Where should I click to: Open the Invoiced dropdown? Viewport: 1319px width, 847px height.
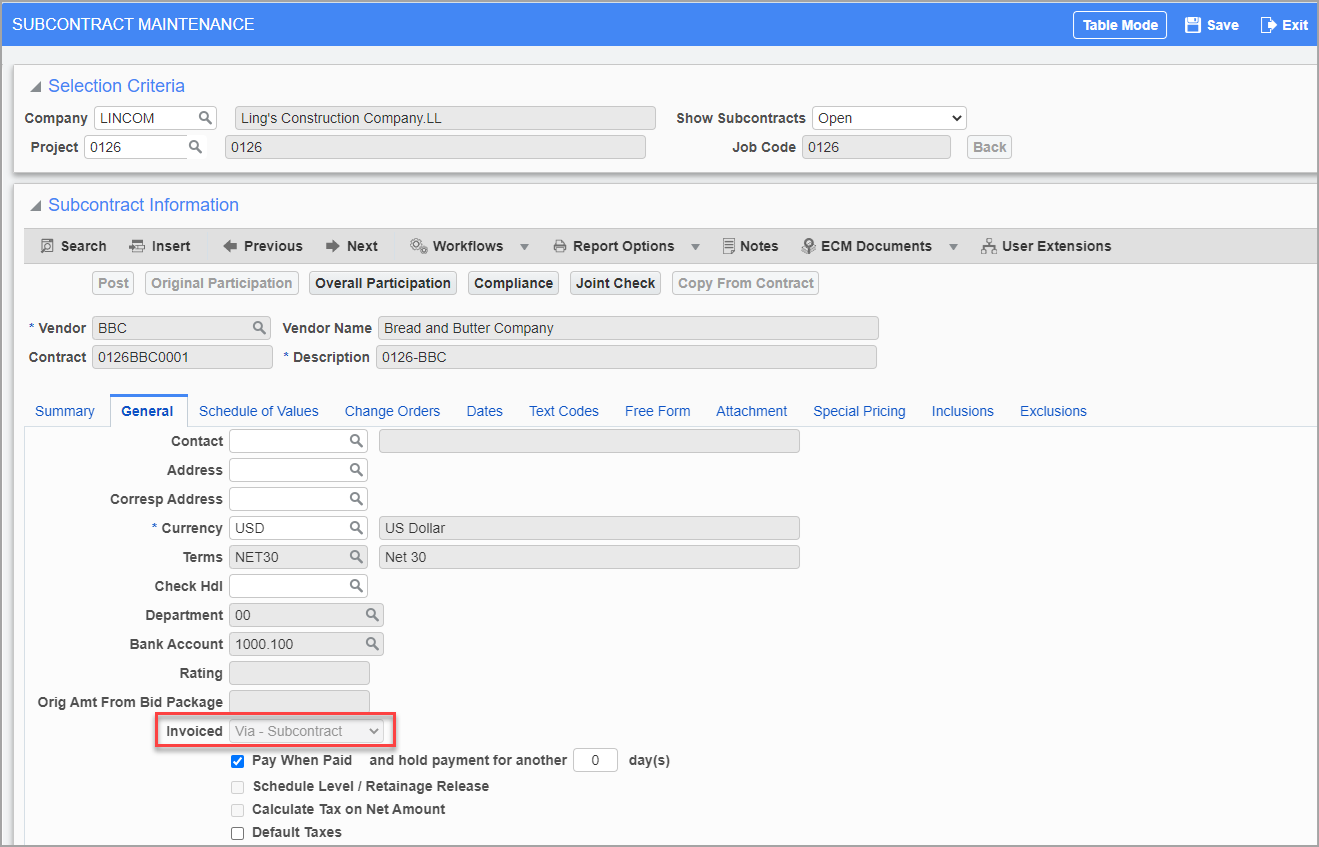pyautogui.click(x=306, y=731)
